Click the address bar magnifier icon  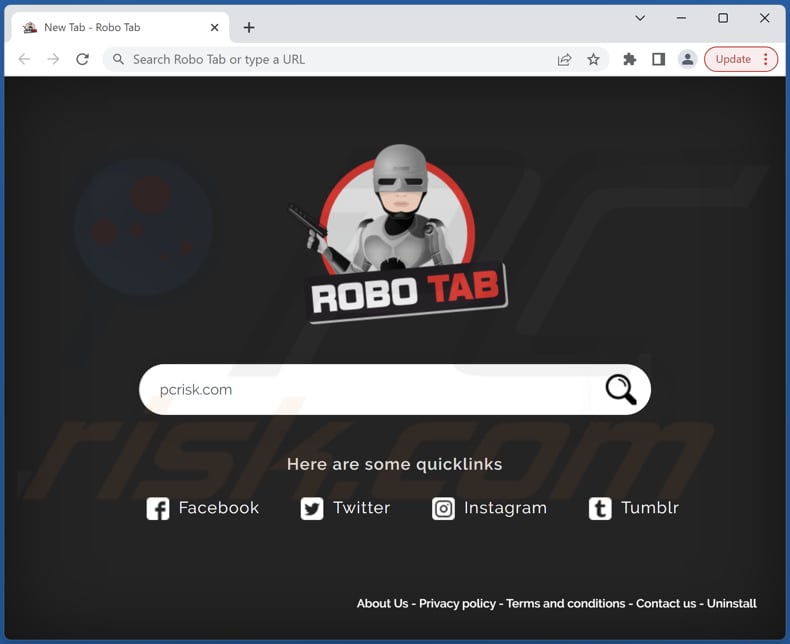tap(118, 59)
